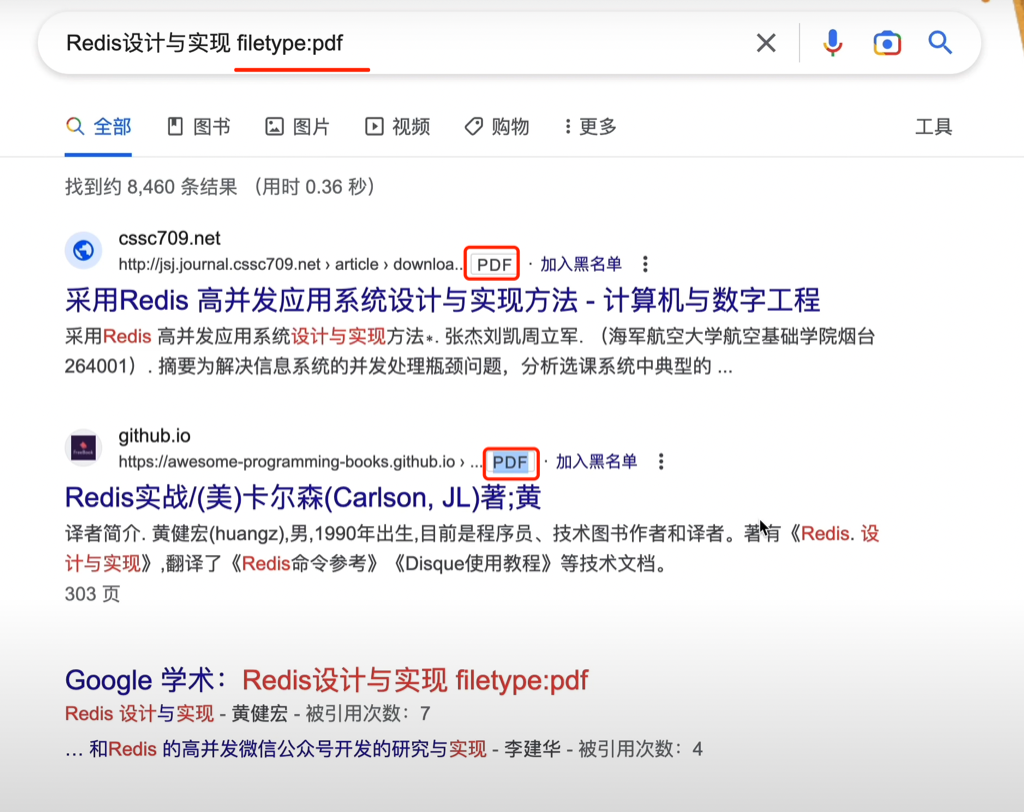Click the PDF badge on cssc709.net result

494,265
